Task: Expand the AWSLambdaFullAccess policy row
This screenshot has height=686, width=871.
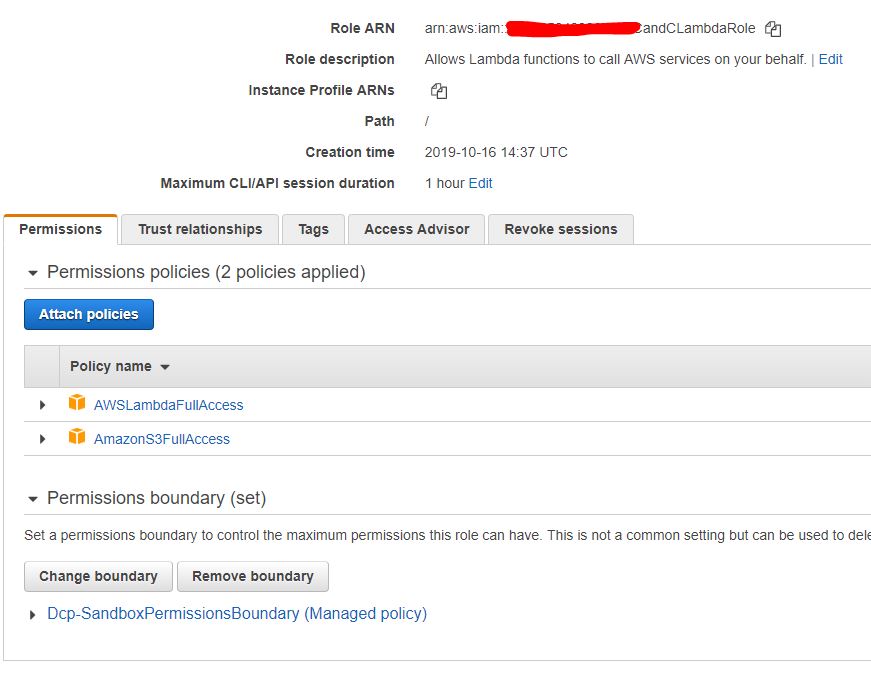Action: tap(42, 405)
